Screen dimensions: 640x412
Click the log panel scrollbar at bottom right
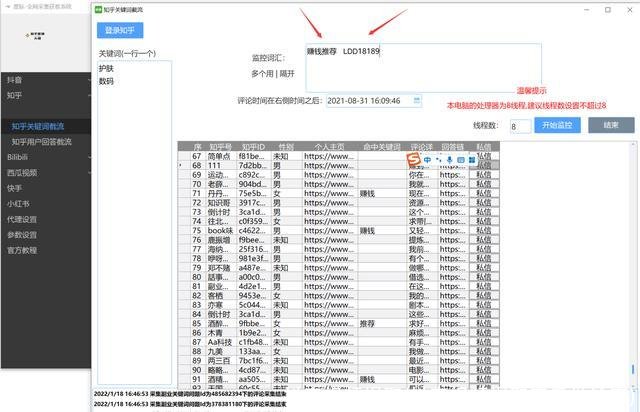coord(636,399)
